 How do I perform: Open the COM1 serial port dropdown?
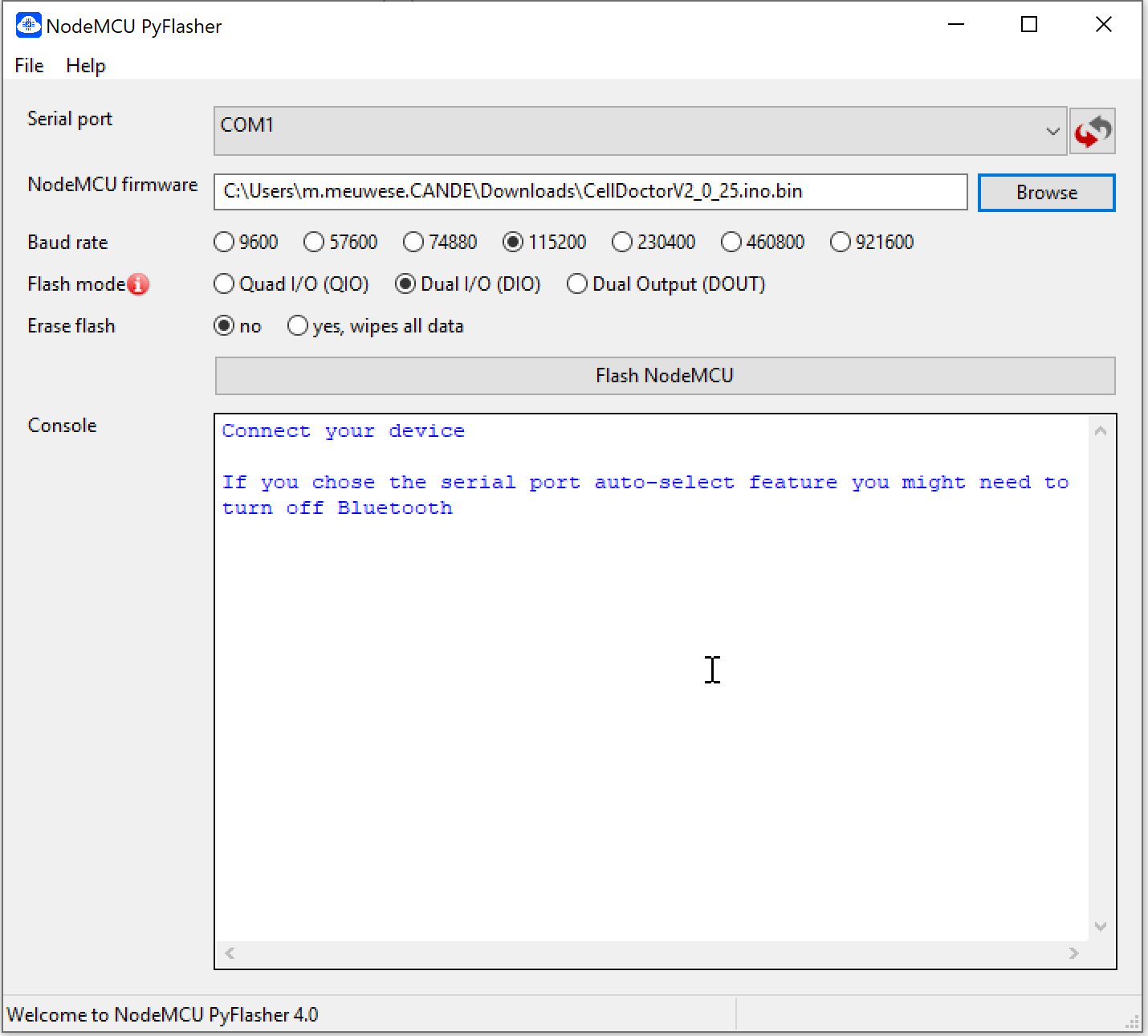click(641, 131)
